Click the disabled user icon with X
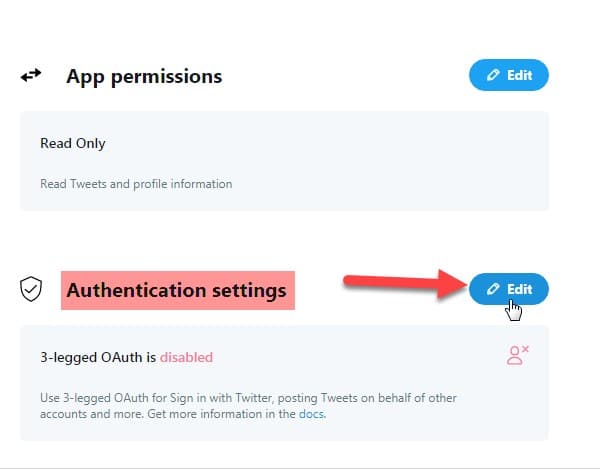The width and height of the screenshot is (600, 472). coord(517,355)
